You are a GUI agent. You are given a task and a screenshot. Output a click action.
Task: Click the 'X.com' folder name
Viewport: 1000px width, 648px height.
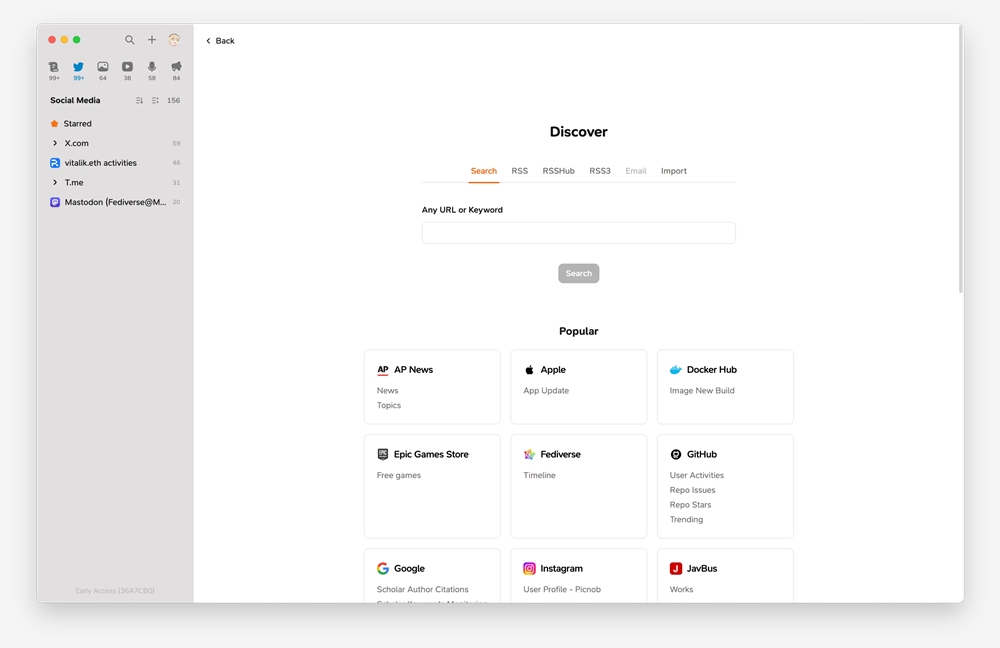(77, 144)
